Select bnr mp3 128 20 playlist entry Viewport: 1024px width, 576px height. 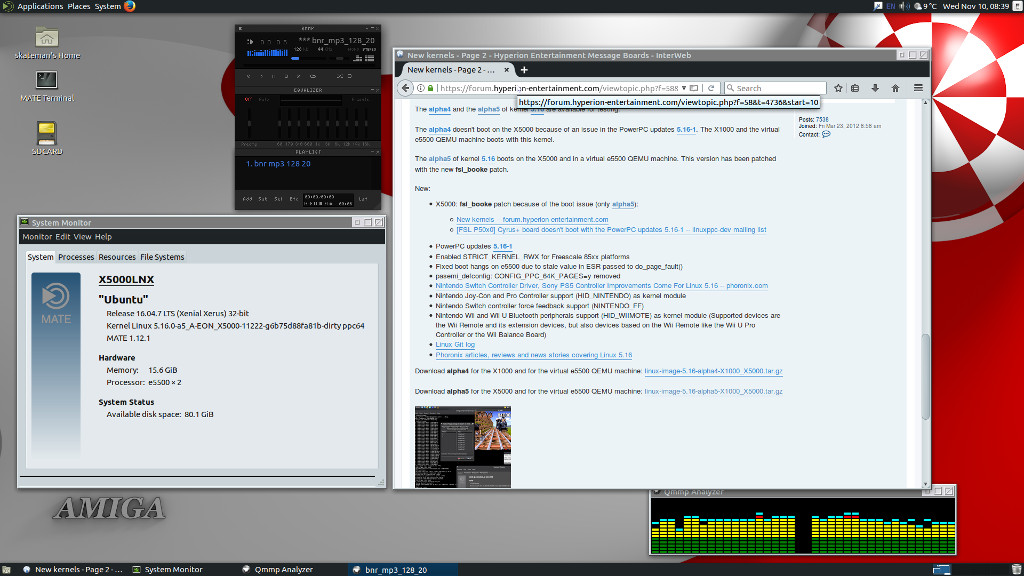(x=278, y=164)
